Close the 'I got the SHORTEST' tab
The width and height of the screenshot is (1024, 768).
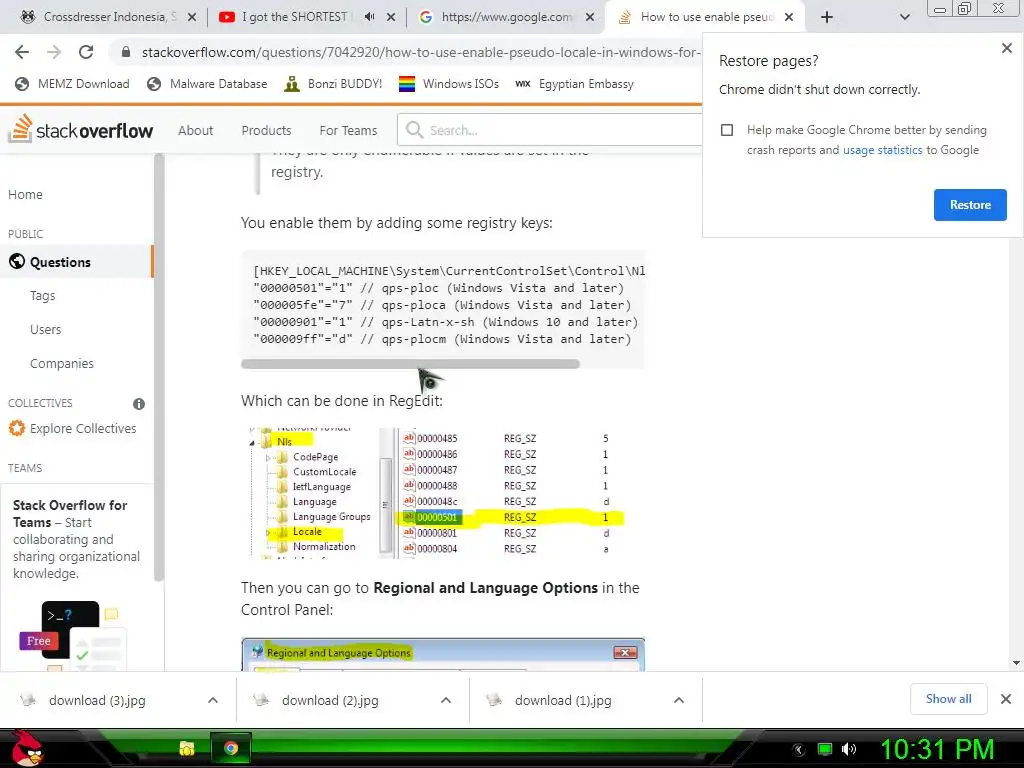coord(391,18)
